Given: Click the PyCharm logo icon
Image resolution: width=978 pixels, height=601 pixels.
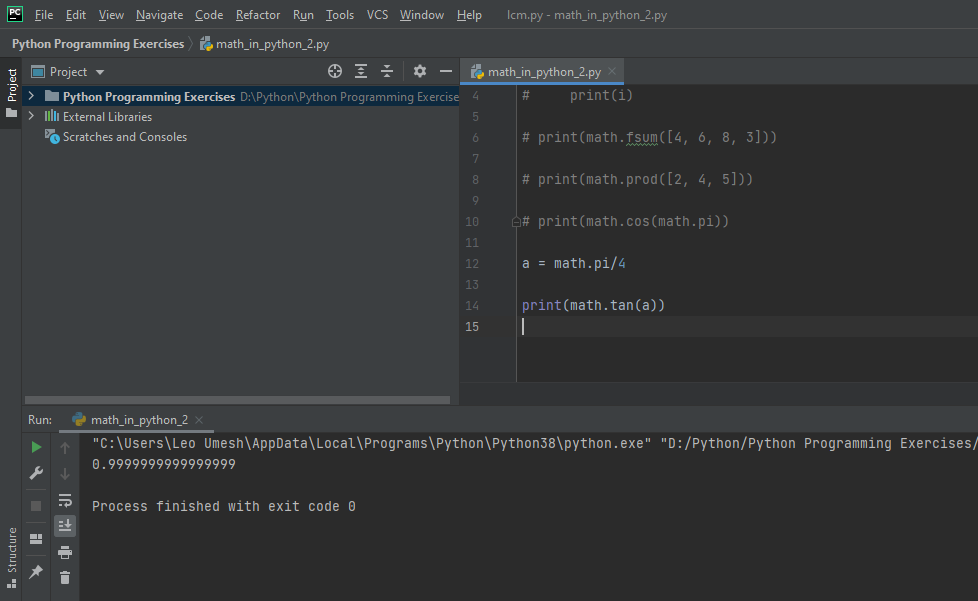Looking at the screenshot, I should coord(14,14).
